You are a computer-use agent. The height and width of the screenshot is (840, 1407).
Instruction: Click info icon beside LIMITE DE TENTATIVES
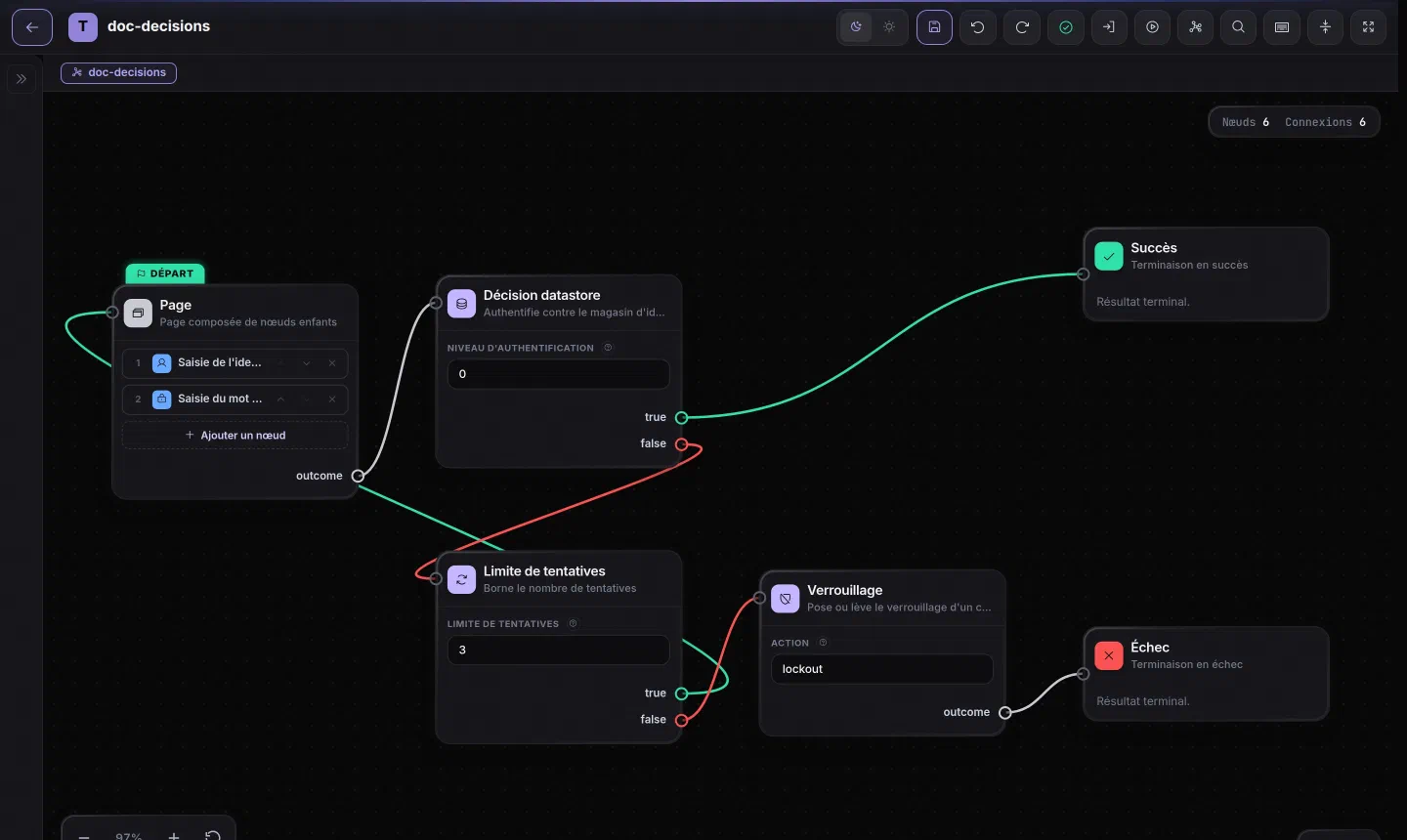pos(573,624)
